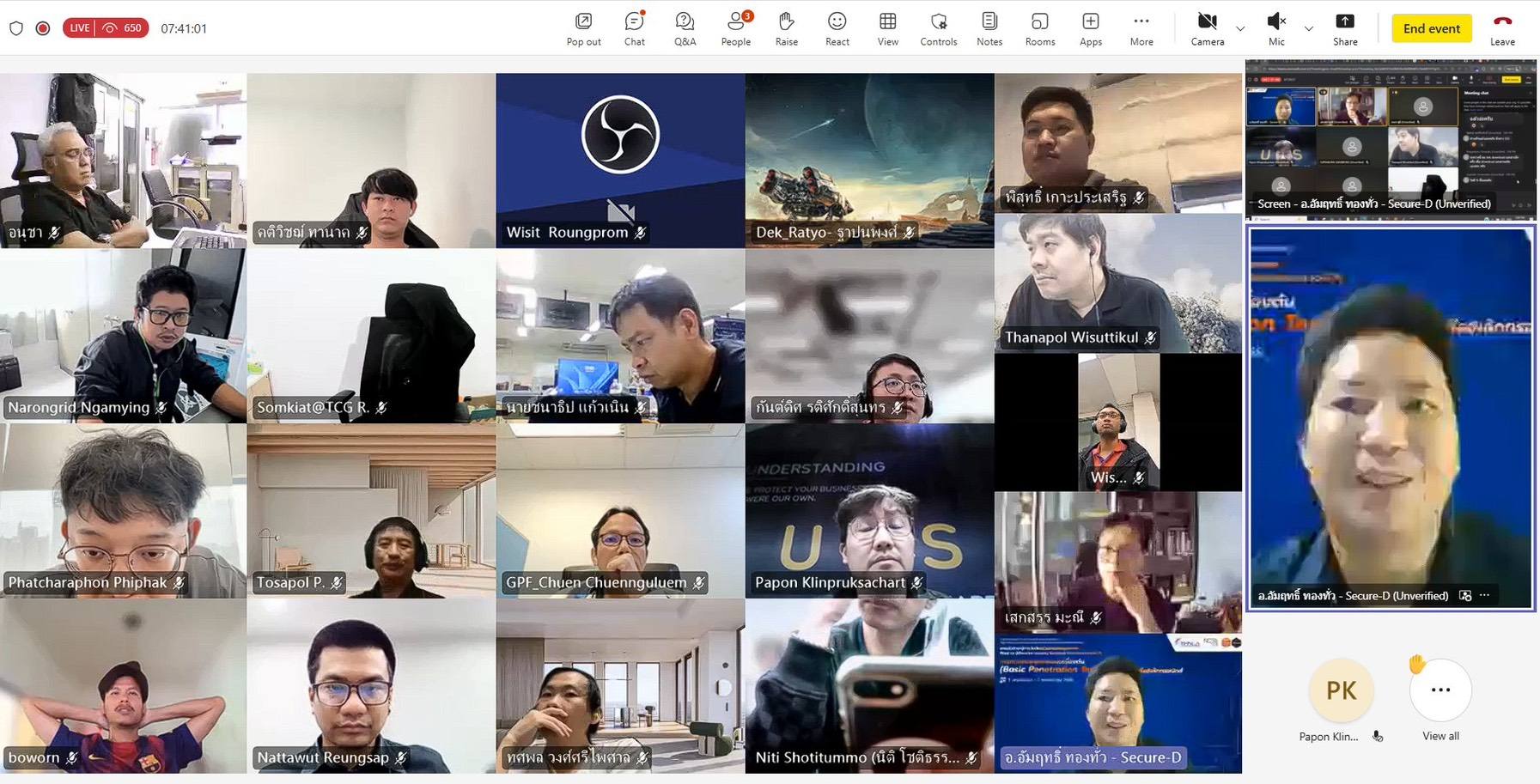Click the recording indicator icon
Screen dimensions: 1540x784
(x=43, y=28)
